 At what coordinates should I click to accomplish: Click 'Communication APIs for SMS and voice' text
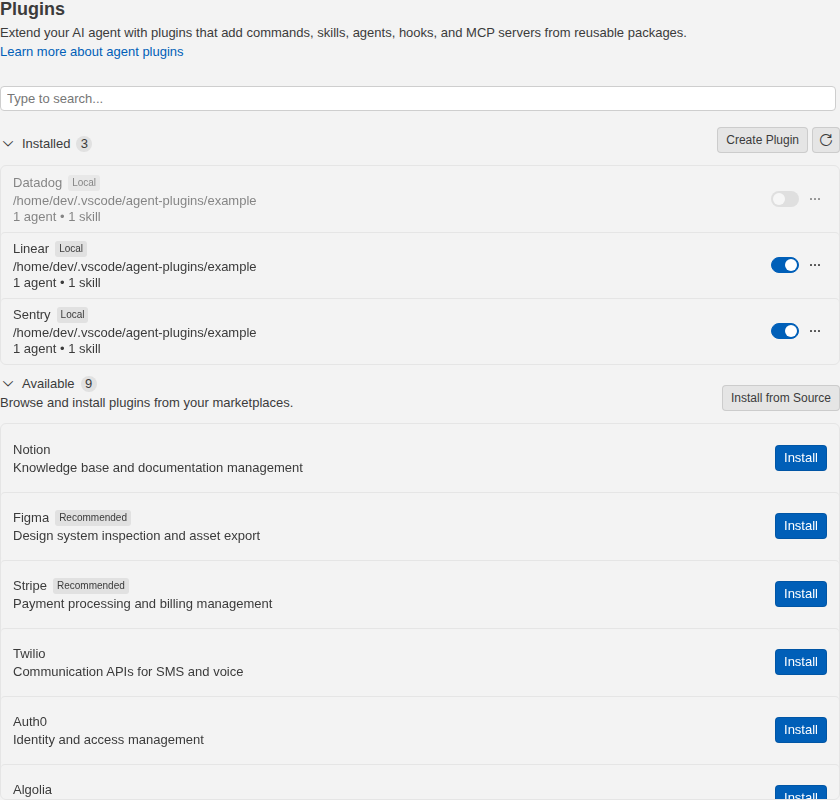128,672
